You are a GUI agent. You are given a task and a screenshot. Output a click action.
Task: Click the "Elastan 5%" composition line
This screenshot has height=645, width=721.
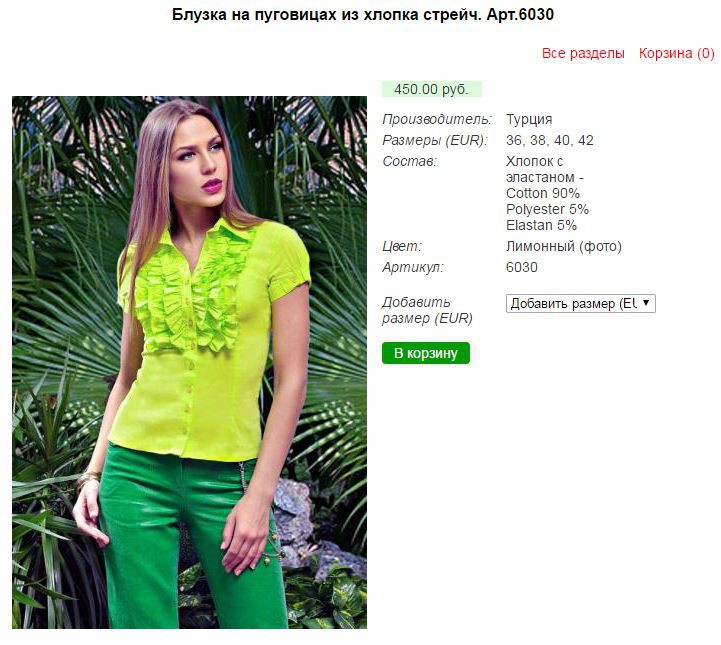click(x=541, y=225)
